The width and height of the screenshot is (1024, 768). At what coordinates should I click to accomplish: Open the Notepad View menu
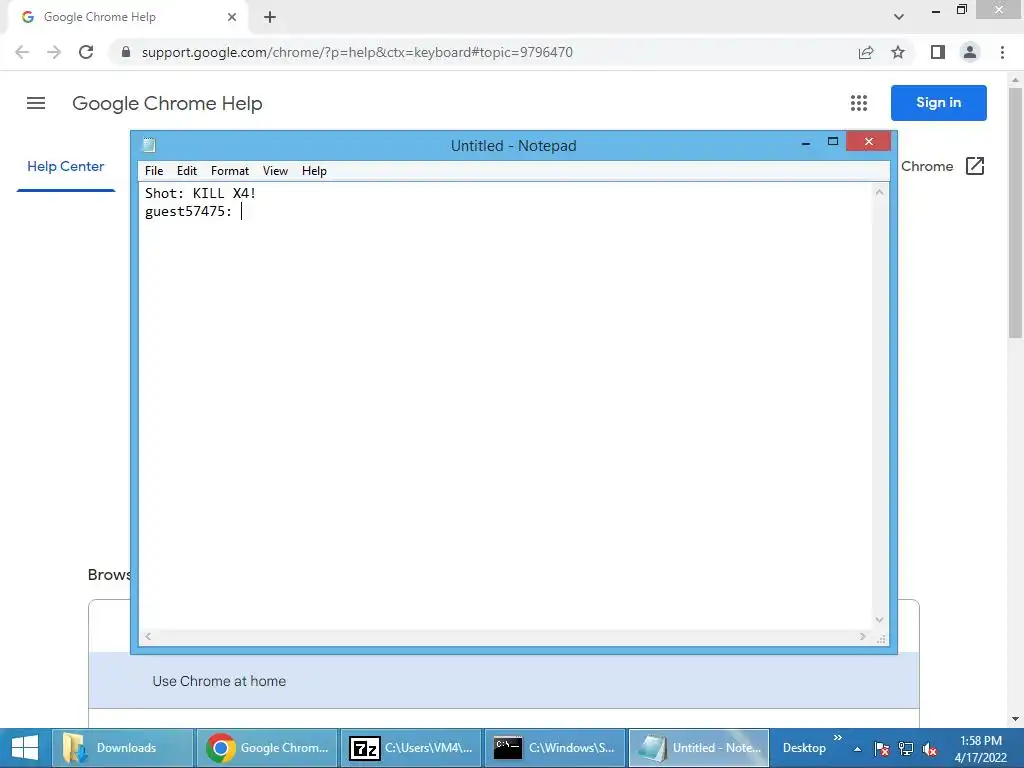click(275, 170)
